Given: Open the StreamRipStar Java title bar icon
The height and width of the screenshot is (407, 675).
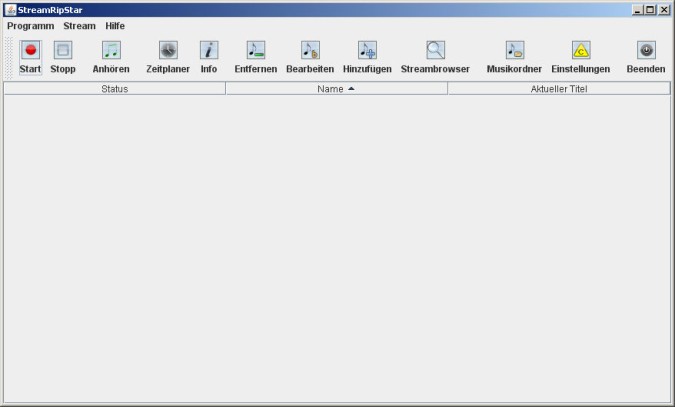Looking at the screenshot, I should (11, 10).
